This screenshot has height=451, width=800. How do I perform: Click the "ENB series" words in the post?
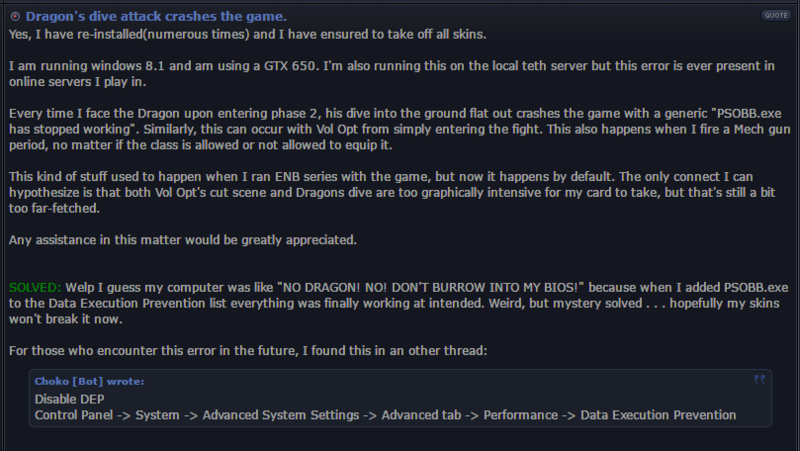(x=299, y=177)
